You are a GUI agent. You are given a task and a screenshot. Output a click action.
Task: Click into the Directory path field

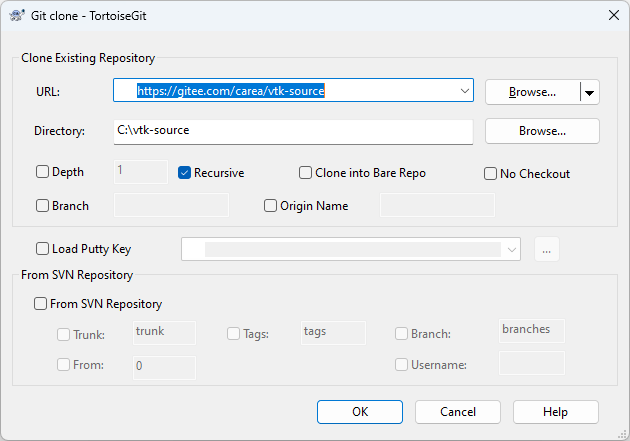pyautogui.click(x=292, y=131)
